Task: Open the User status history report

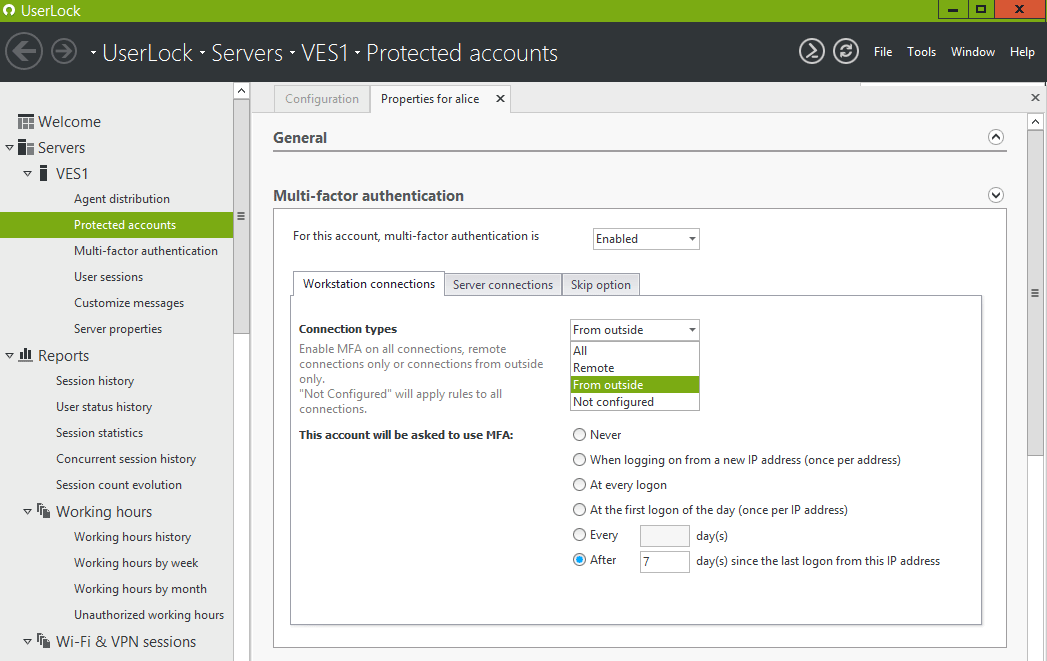Action: [x=103, y=407]
